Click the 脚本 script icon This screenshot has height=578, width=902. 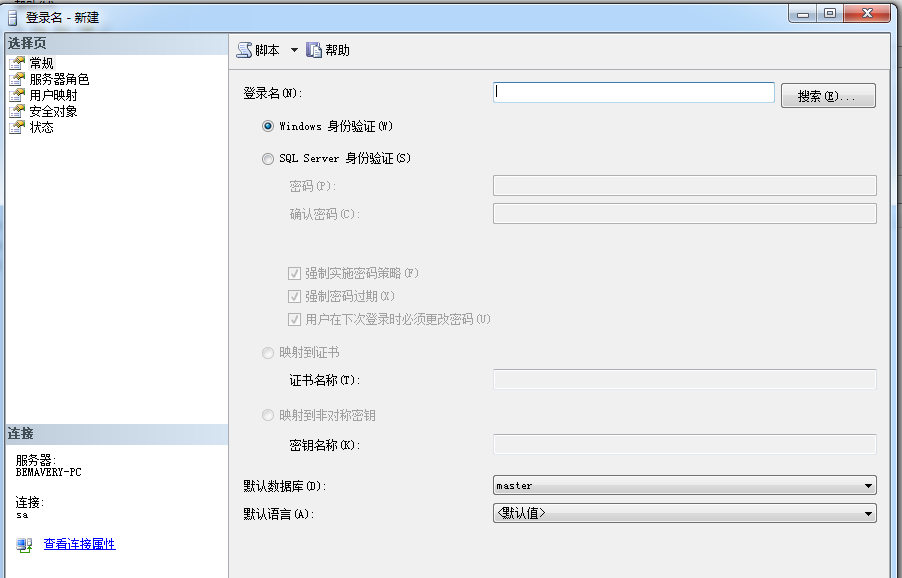pos(244,50)
